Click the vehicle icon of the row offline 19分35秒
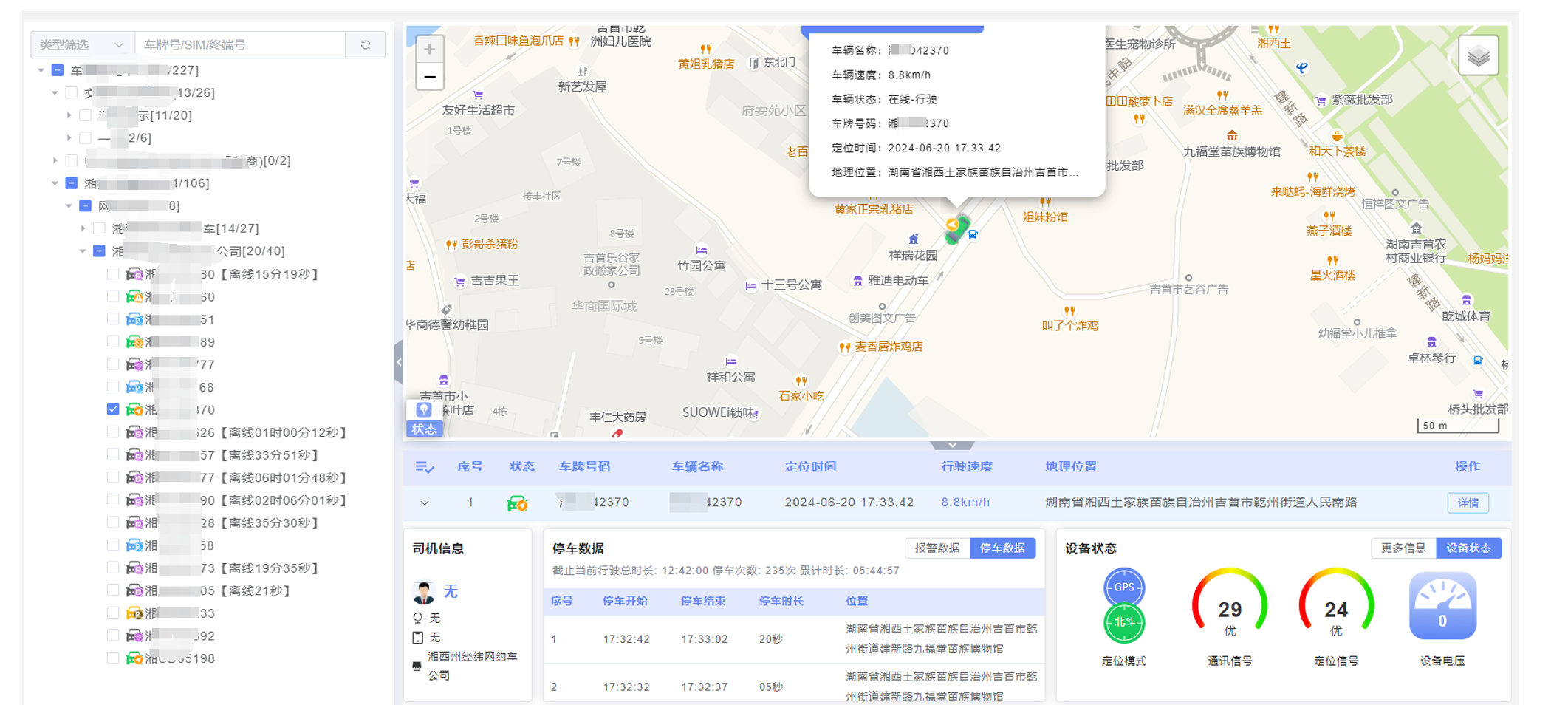Viewport: 1568px width, 705px height. 134,568
